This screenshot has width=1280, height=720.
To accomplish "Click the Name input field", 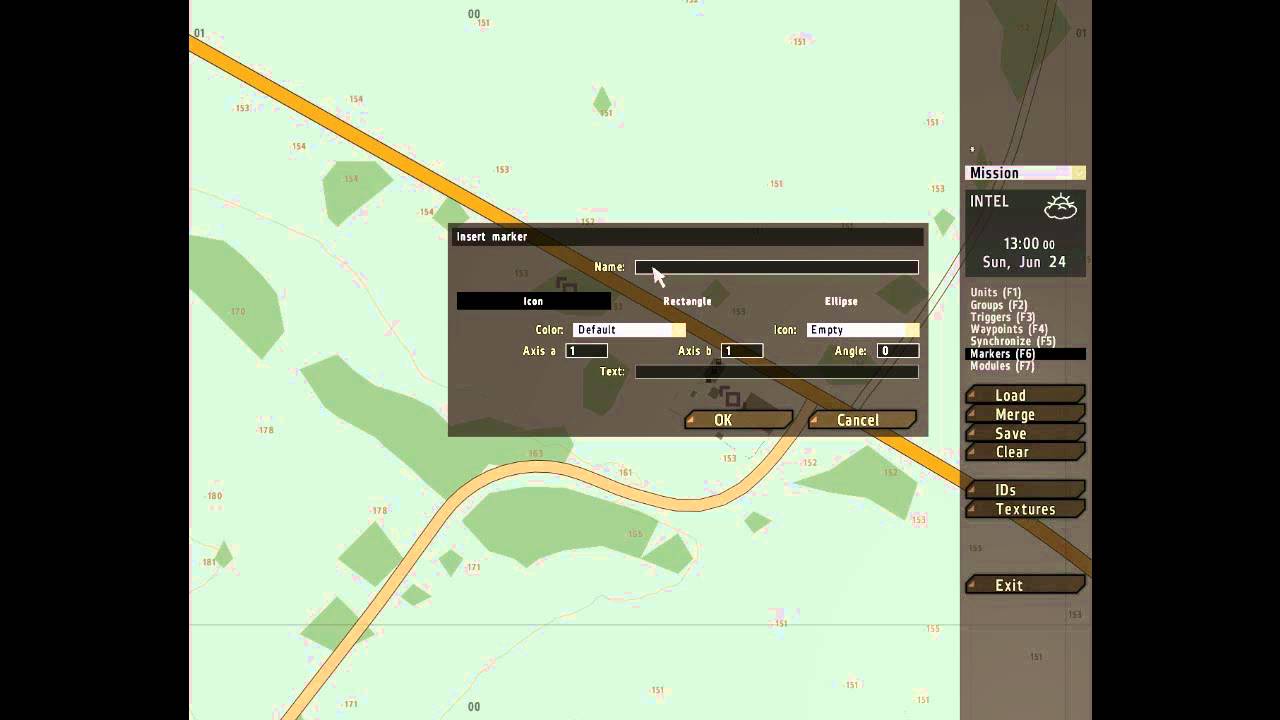I will coord(776,267).
